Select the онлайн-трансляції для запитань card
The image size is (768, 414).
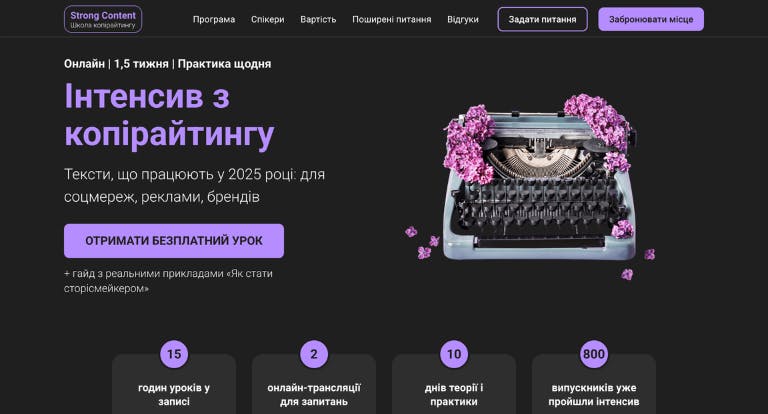point(314,385)
